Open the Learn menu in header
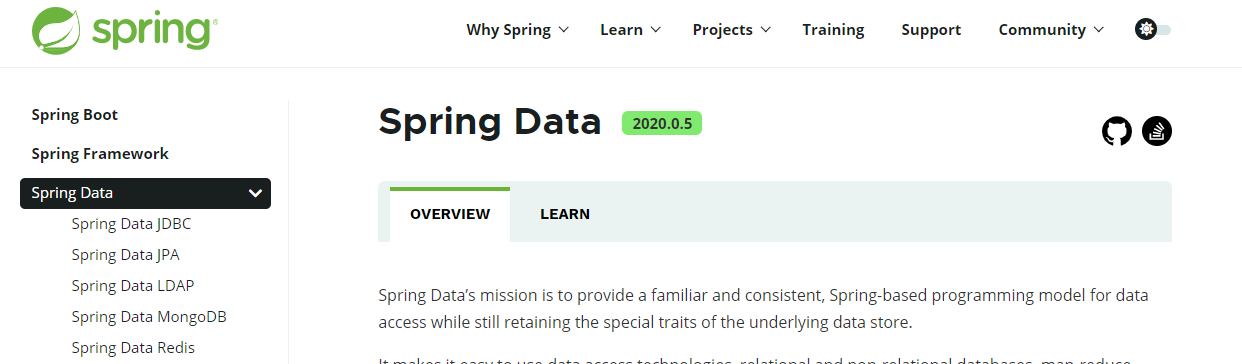1242x364 pixels. (631, 30)
